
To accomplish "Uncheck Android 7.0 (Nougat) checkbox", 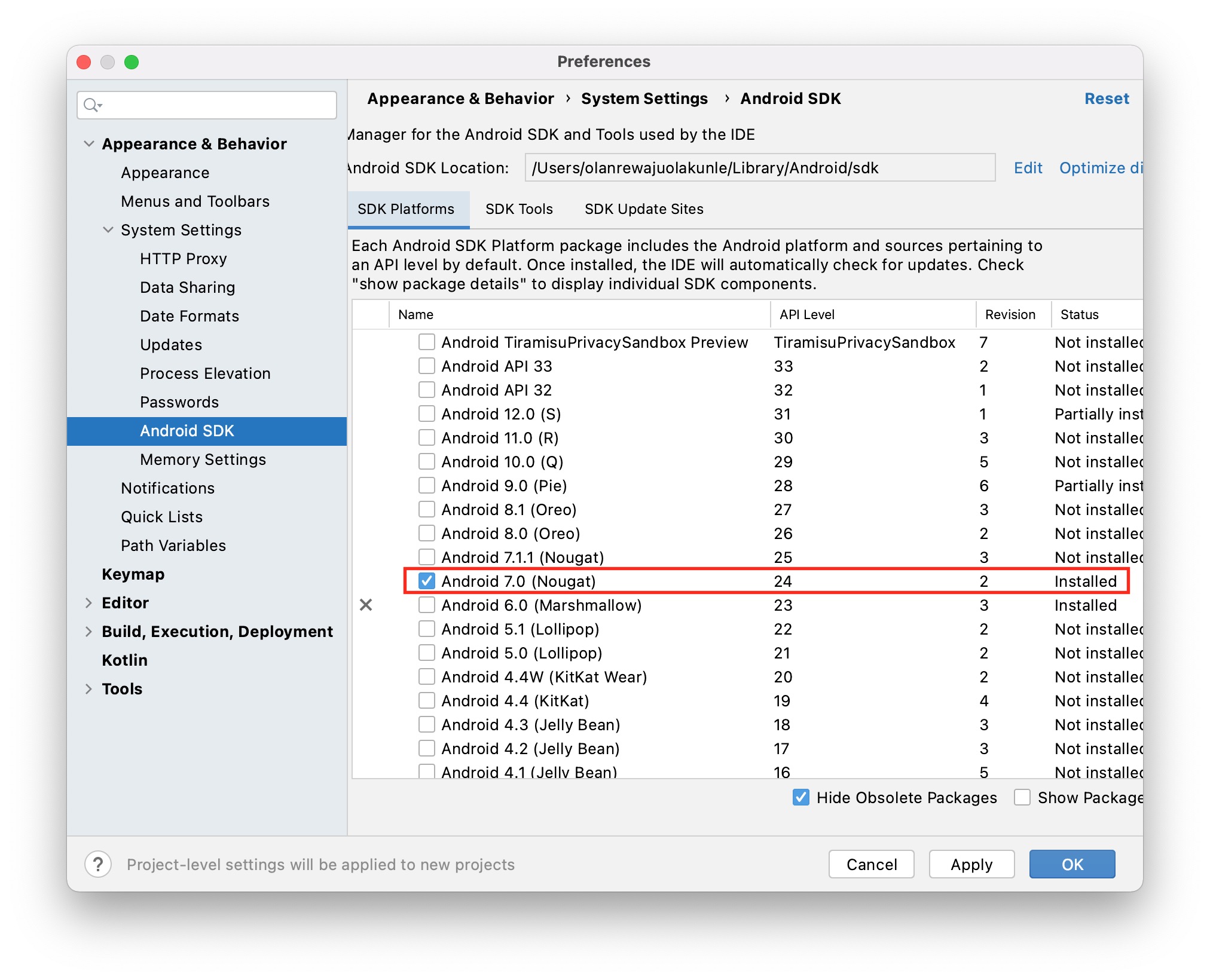I will [426, 581].
